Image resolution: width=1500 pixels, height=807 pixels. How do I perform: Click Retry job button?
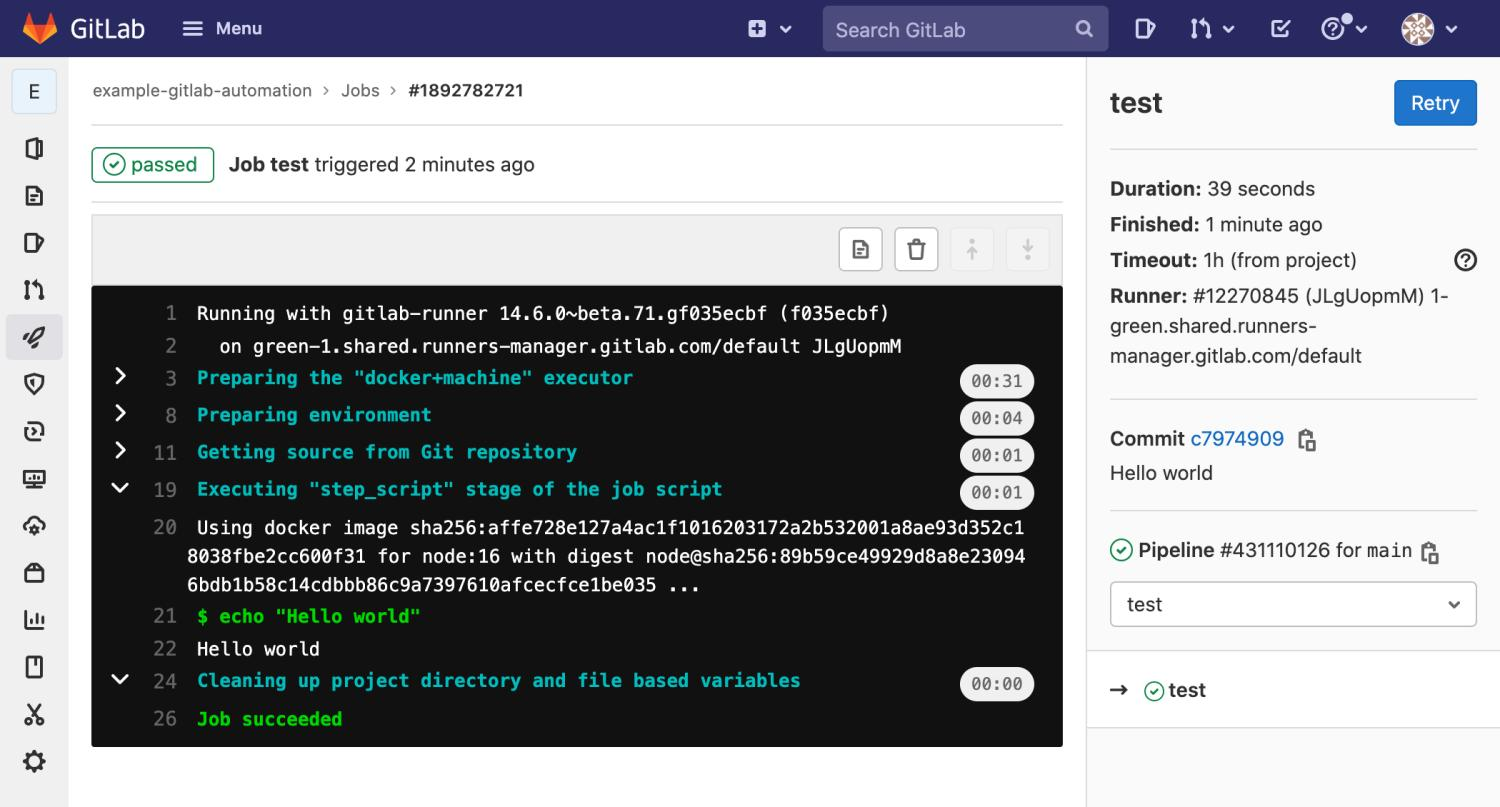[1435, 103]
